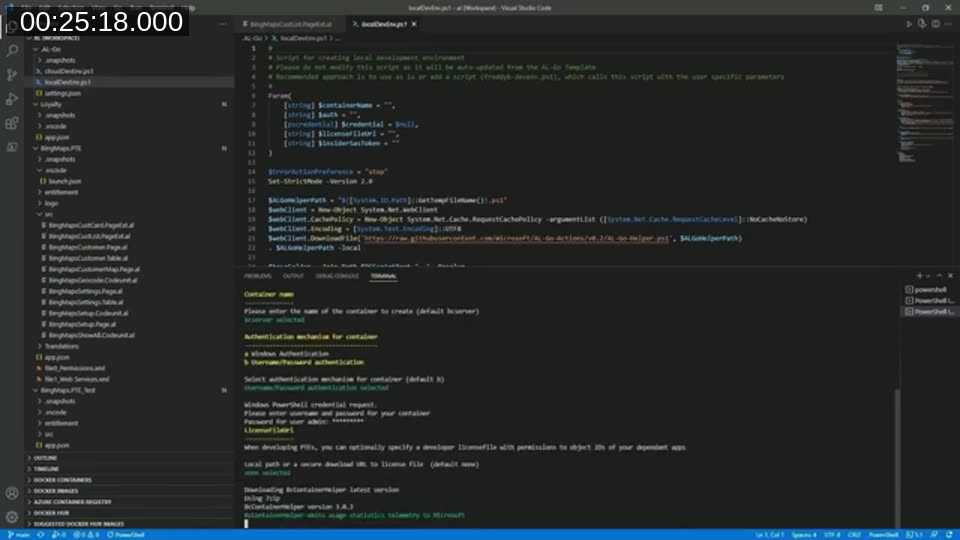Click the main branch indicator in status bar
Image resolution: width=960 pixels, height=540 pixels.
click(x=19, y=534)
